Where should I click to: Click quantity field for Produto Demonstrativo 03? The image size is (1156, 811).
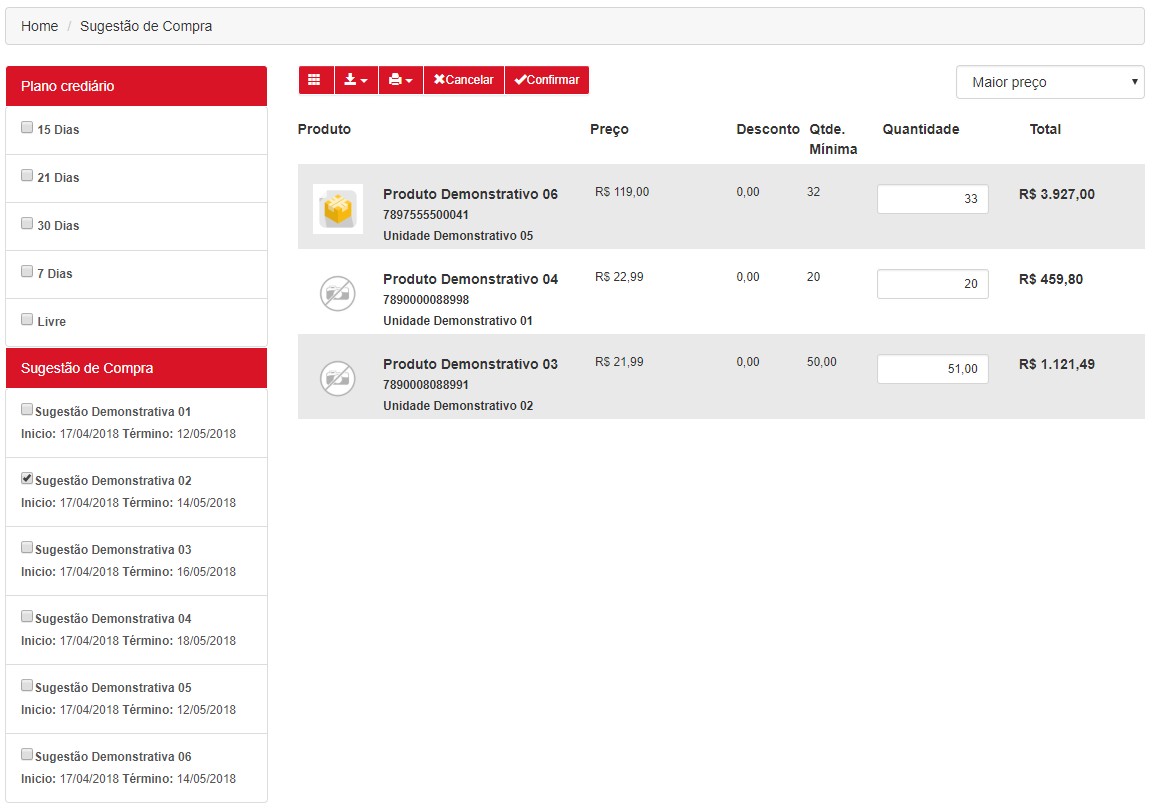[933, 369]
